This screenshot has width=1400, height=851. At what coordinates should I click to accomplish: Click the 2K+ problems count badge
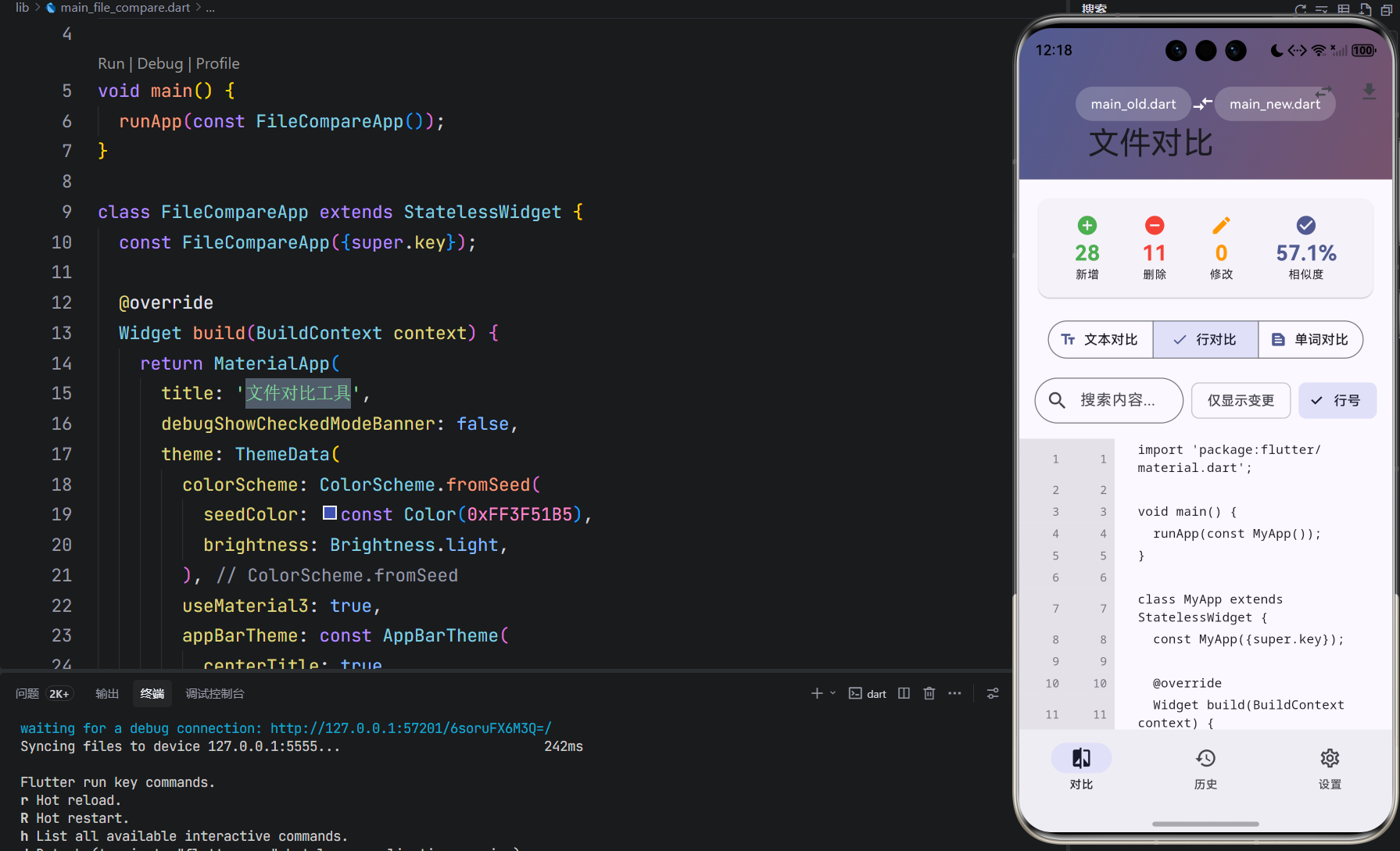click(59, 693)
